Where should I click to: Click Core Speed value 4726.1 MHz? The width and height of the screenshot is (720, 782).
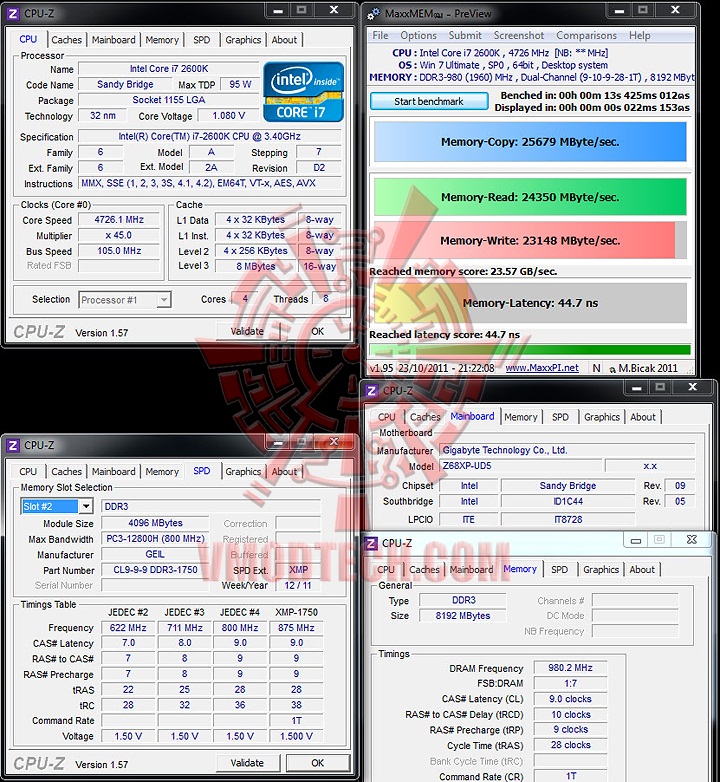tap(119, 219)
